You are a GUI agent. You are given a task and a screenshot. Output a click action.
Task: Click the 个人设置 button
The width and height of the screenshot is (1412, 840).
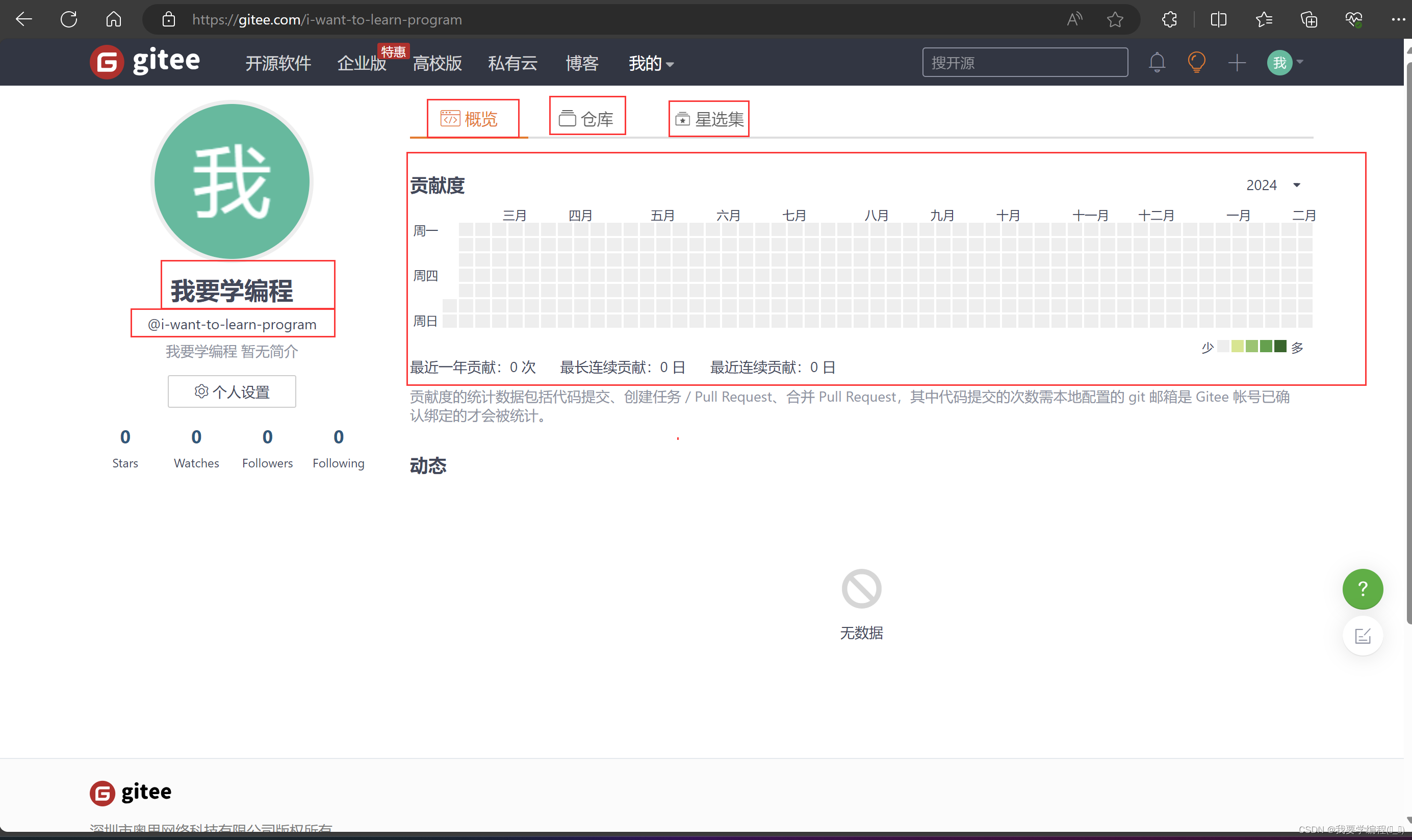232,391
